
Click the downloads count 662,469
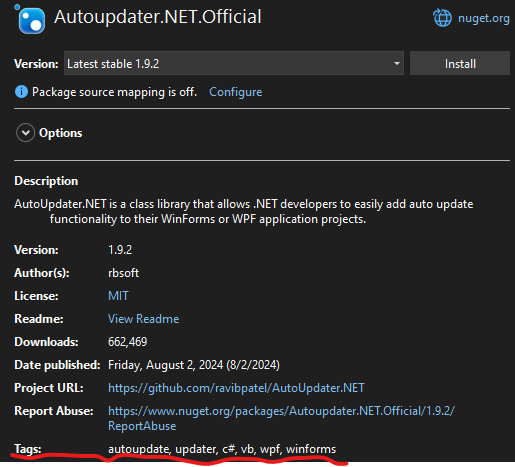[127, 342]
